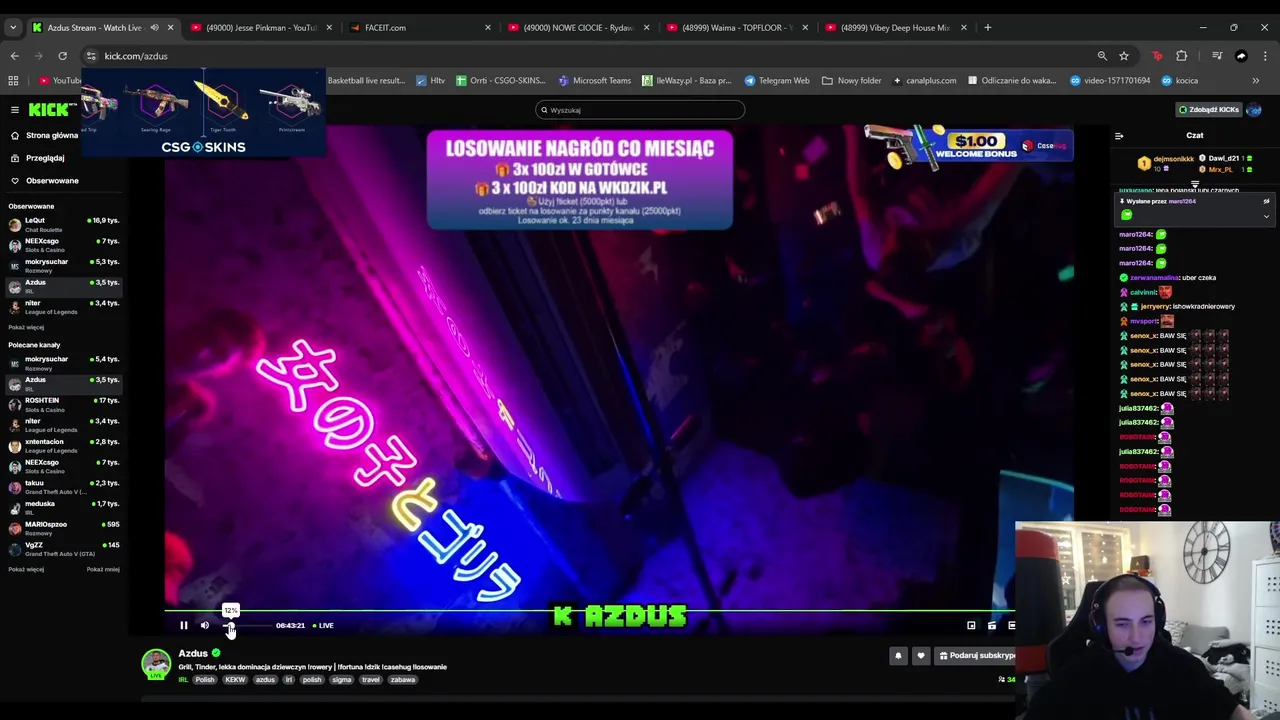This screenshot has width=1280, height=720.
Task: Open Telegram Web bookmark
Action: point(777,80)
